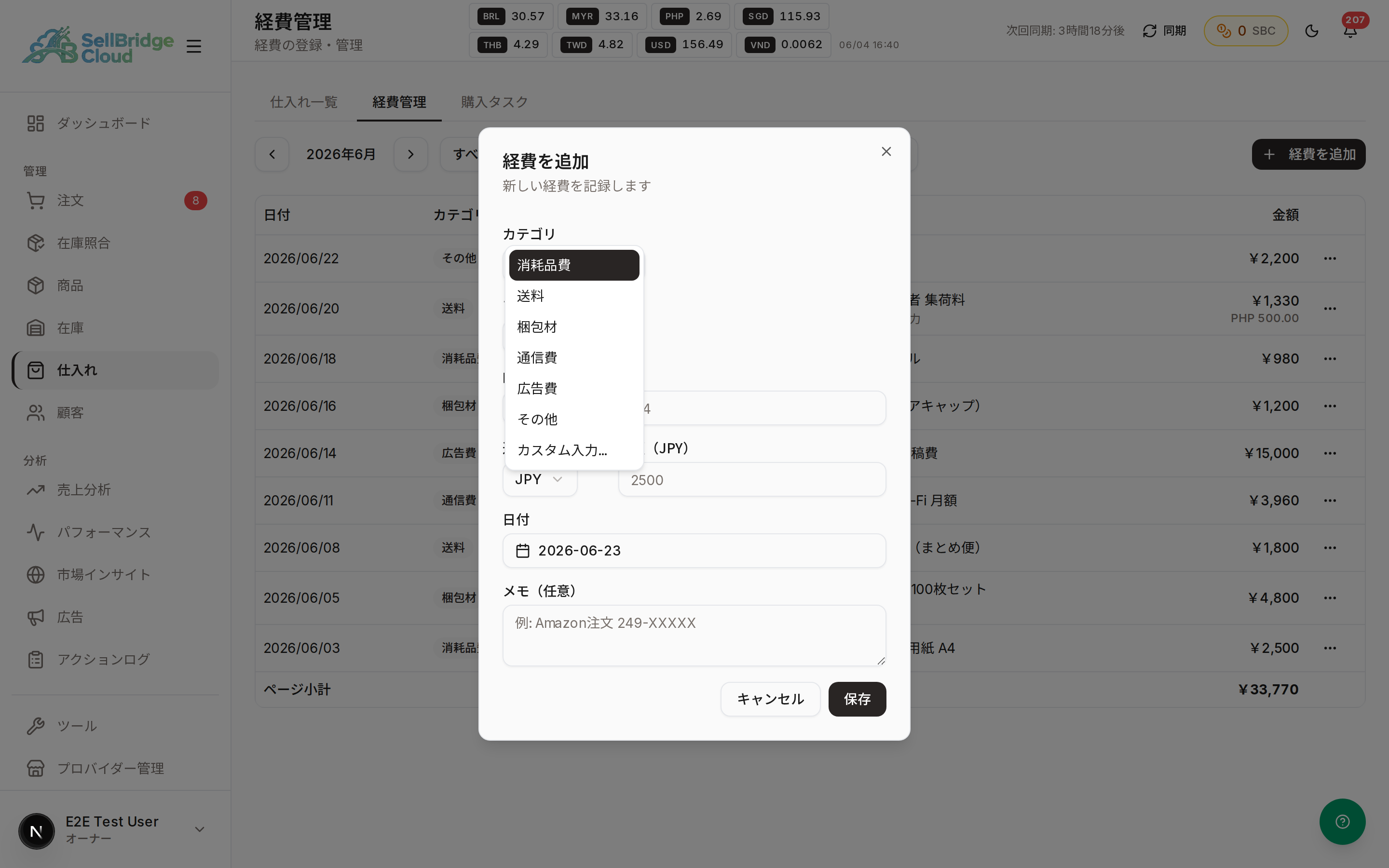Open 売上分析 analytics
1389x868 pixels.
pos(115,489)
